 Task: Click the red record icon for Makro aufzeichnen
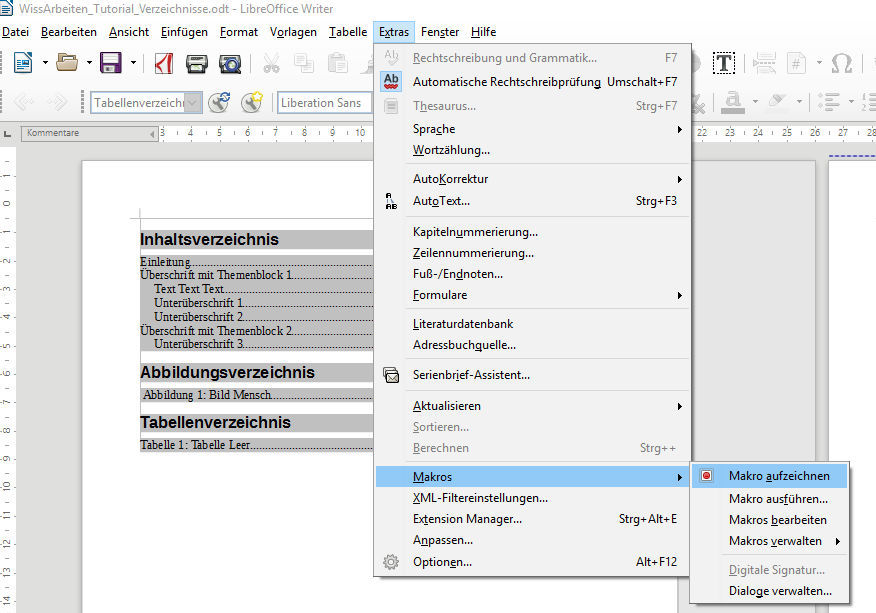tap(707, 476)
